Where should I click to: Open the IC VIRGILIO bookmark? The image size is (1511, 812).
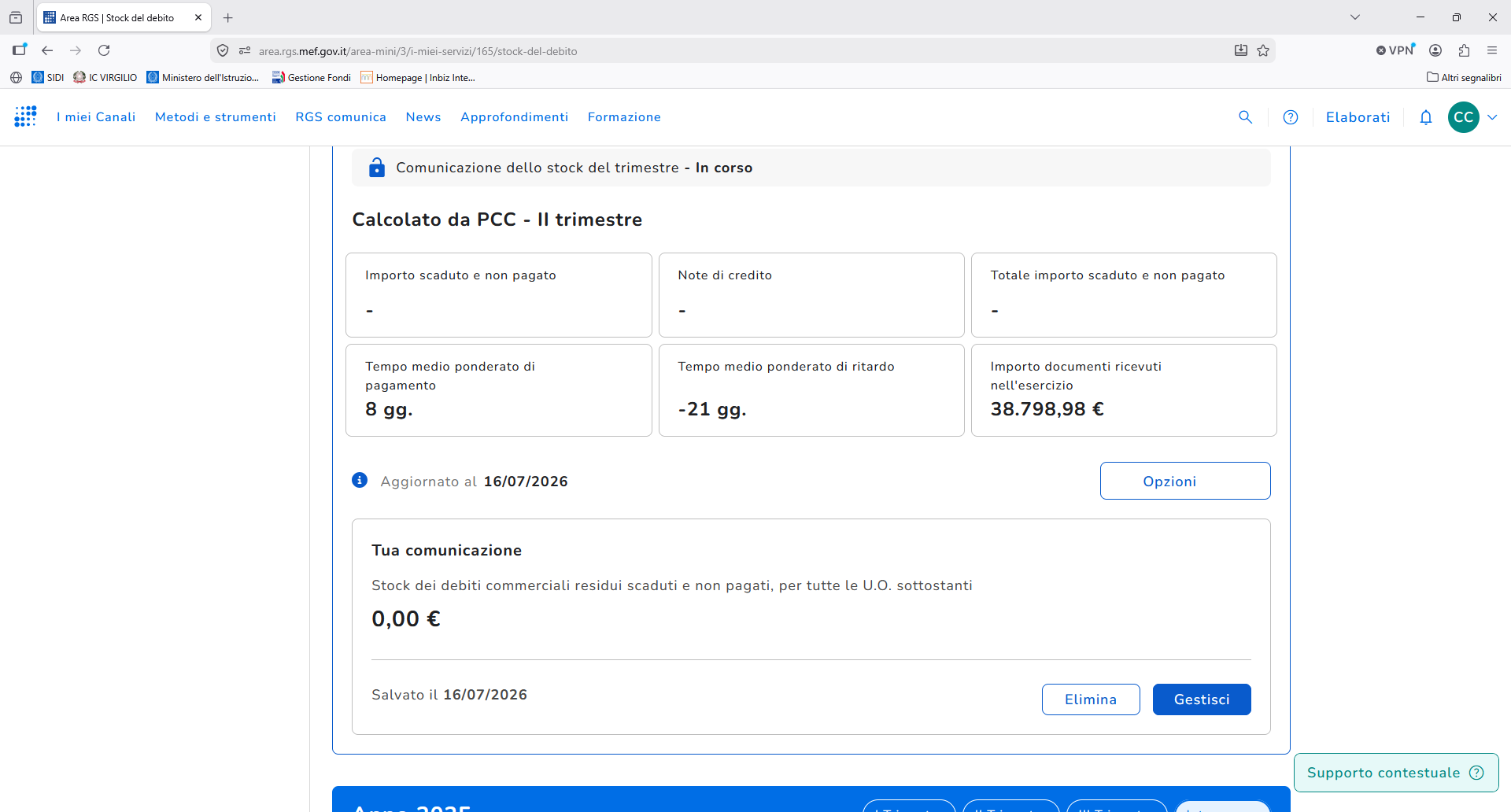point(105,77)
